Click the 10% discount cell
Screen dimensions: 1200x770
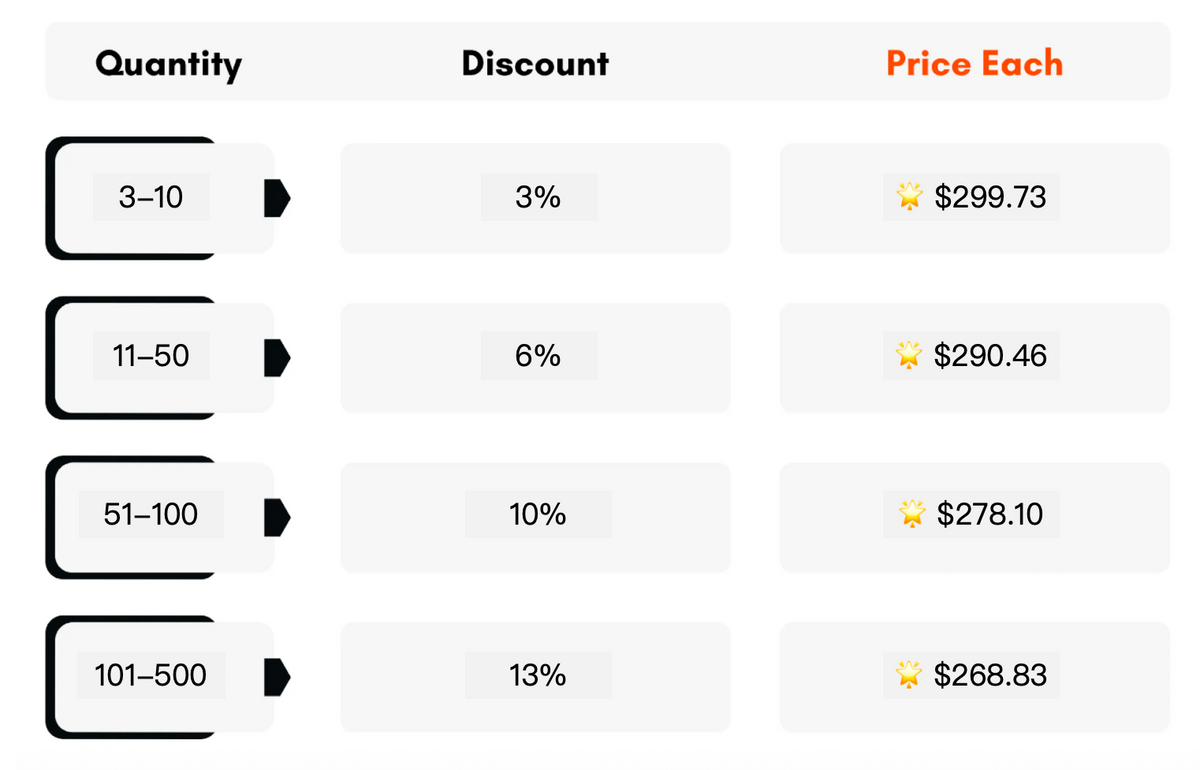click(538, 516)
